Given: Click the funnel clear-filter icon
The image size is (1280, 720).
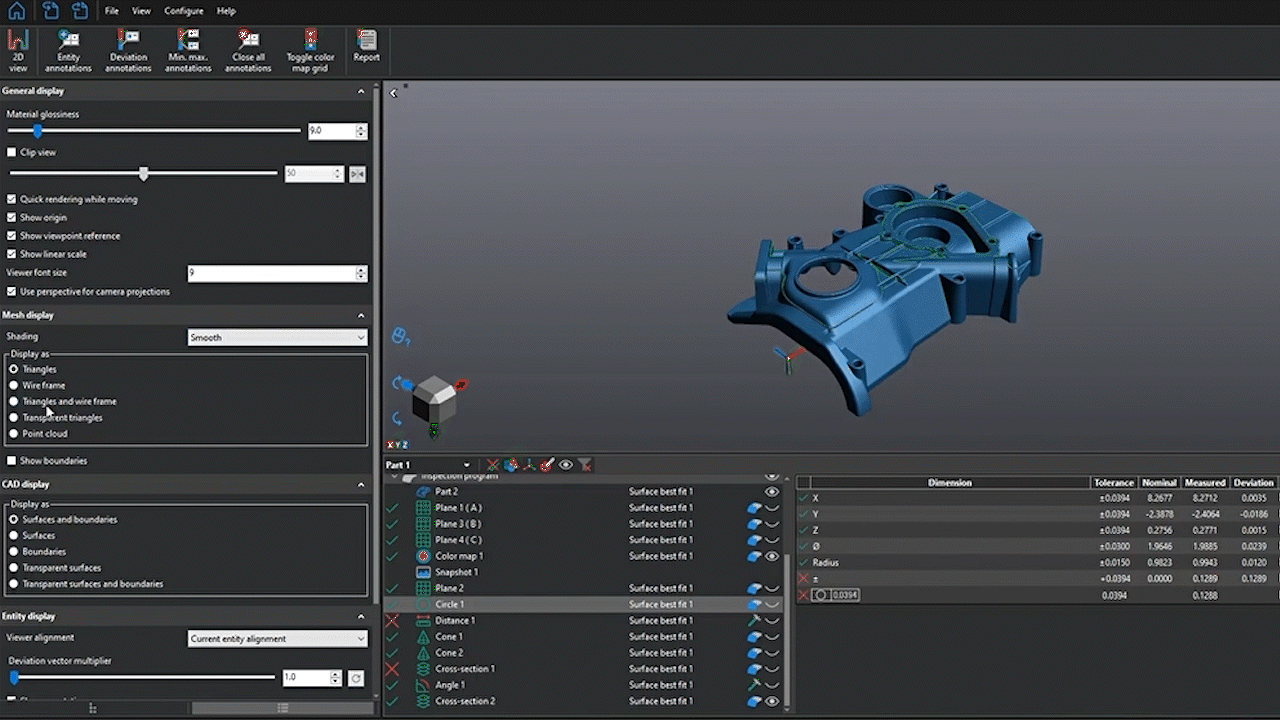Looking at the screenshot, I should tap(585, 465).
